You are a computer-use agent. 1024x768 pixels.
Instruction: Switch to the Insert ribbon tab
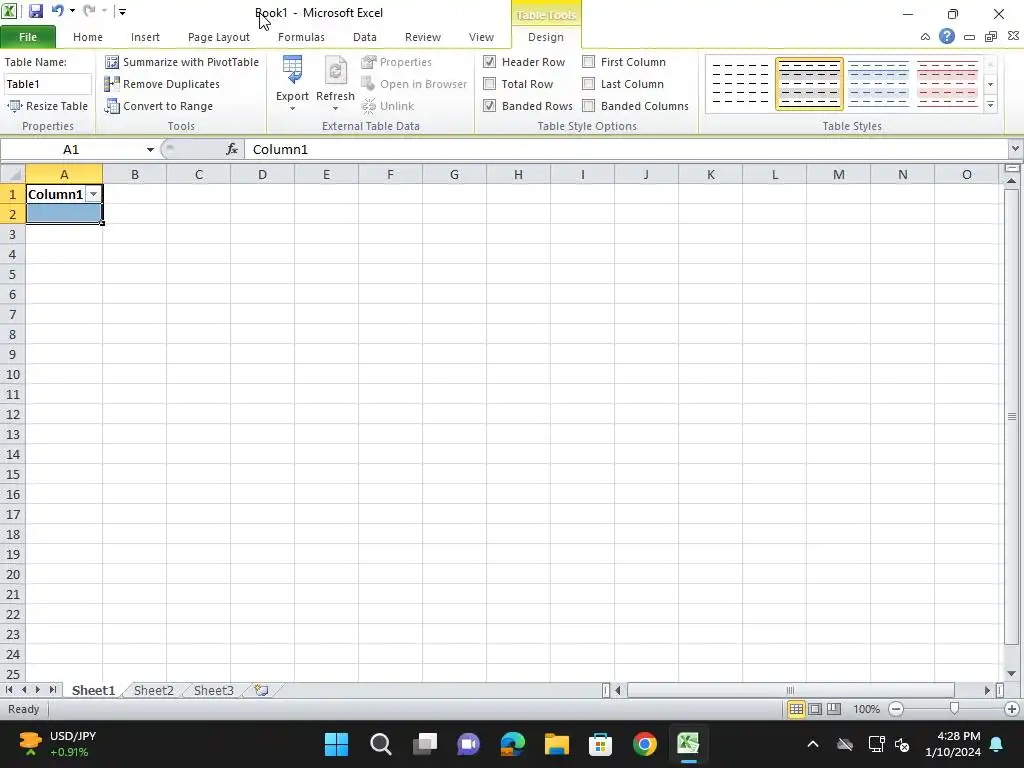145,37
